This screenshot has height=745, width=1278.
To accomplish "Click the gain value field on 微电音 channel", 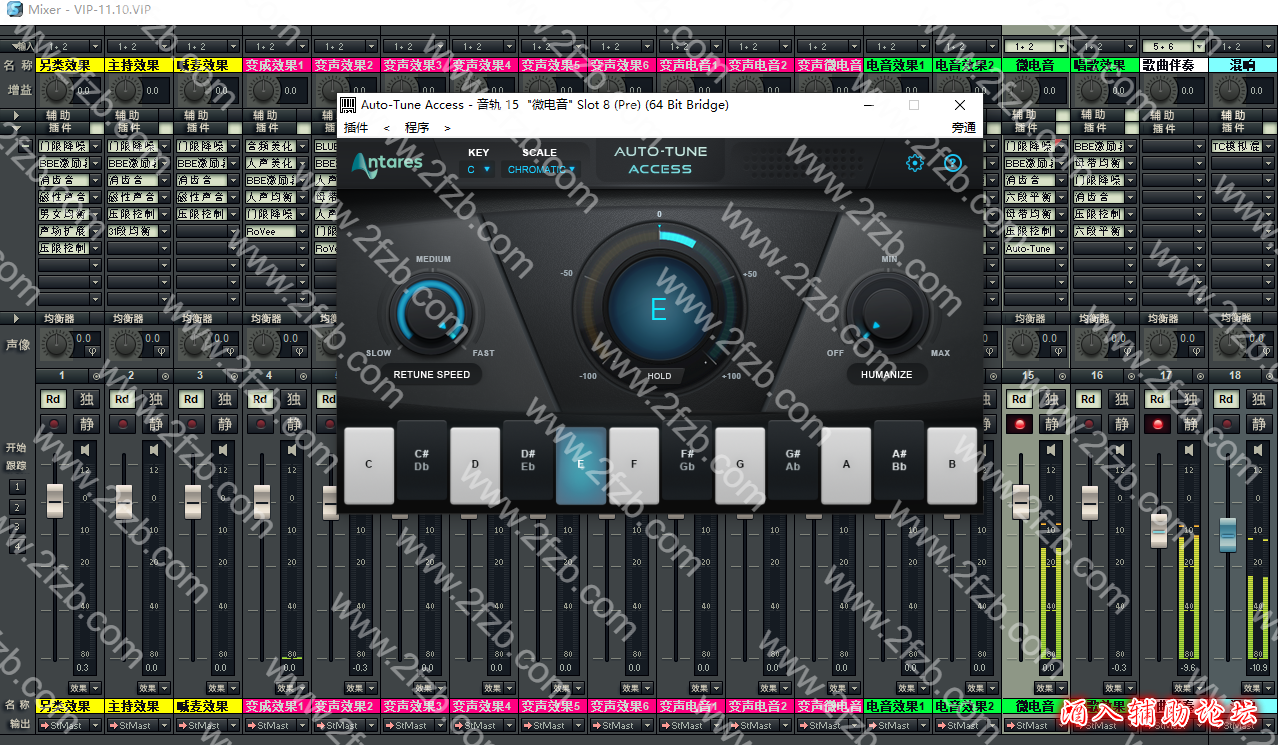I will (1050, 91).
